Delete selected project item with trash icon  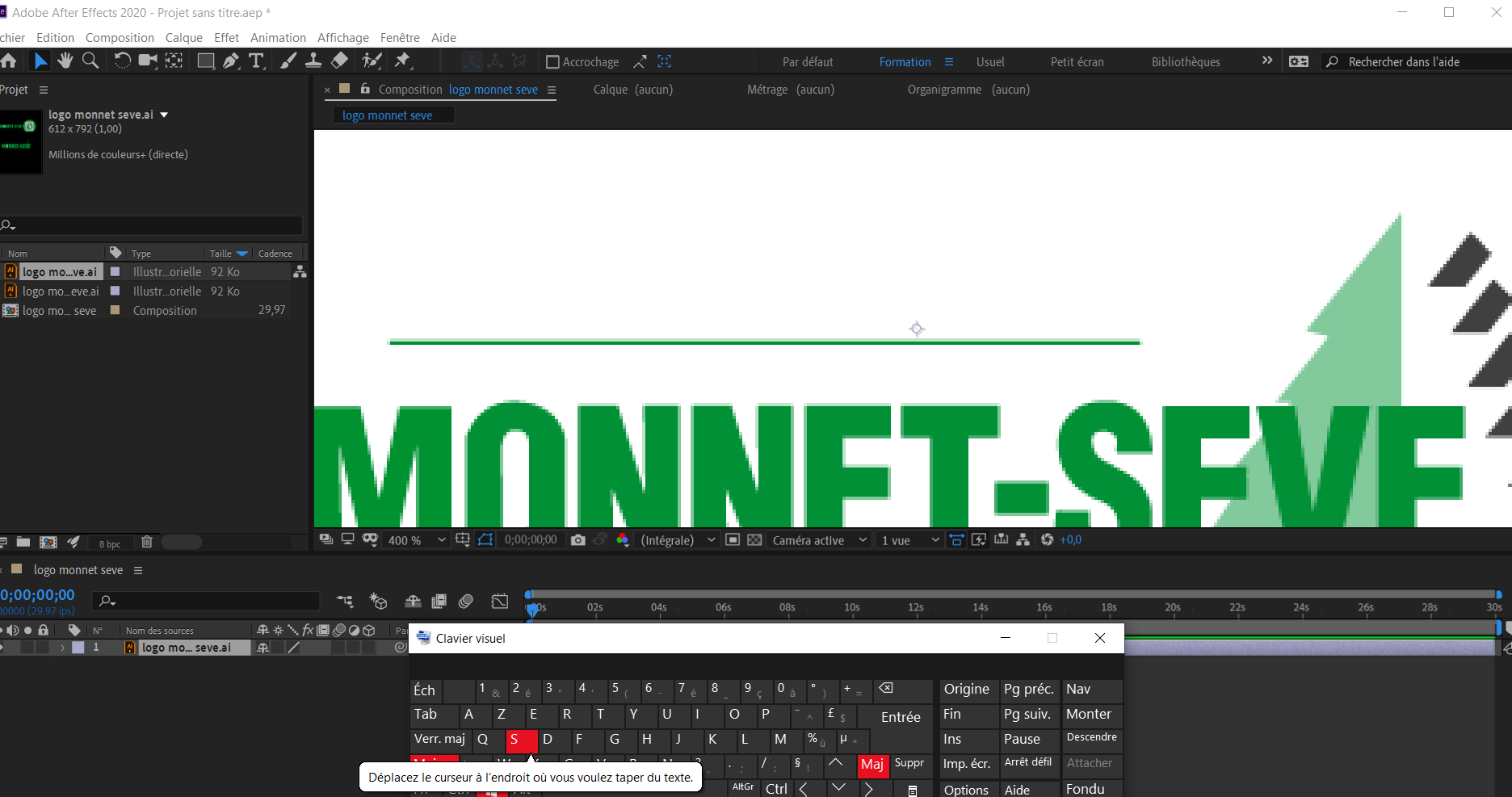[147, 543]
